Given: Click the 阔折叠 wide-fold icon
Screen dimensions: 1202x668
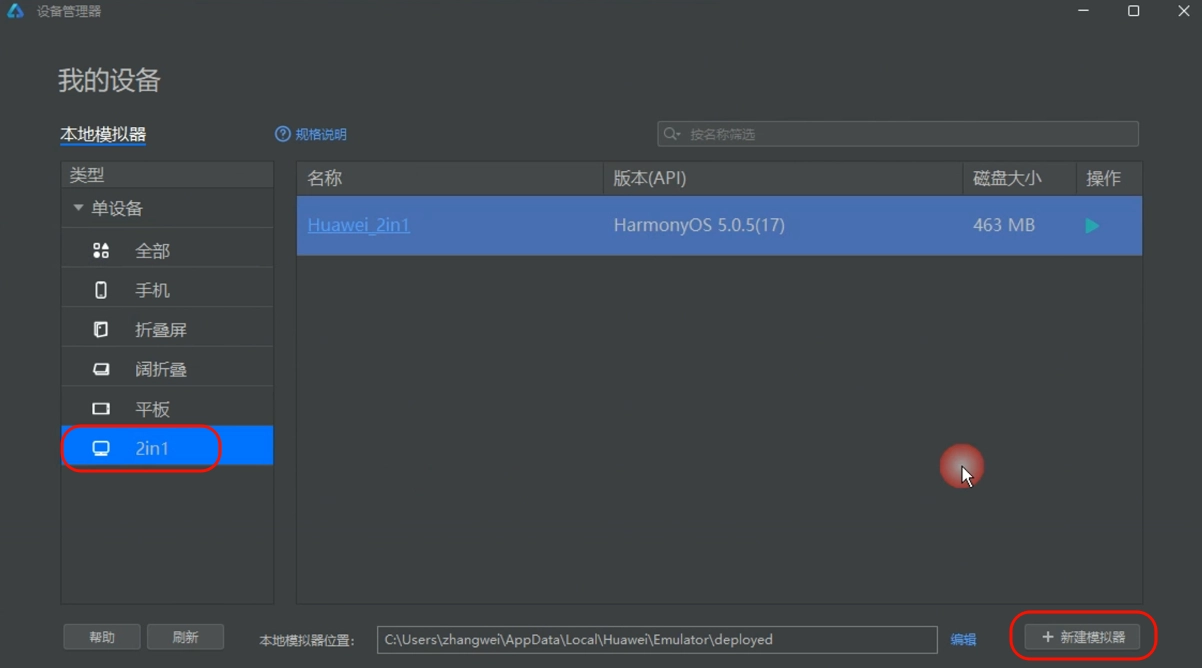Looking at the screenshot, I should point(101,369).
